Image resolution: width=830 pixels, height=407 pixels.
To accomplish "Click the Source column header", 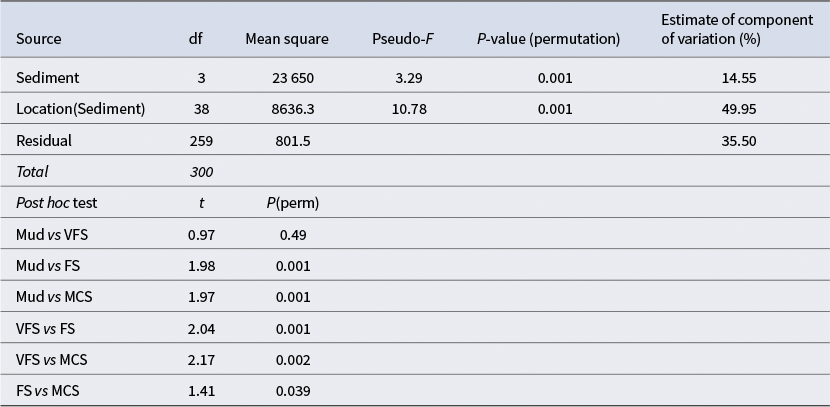I will pyautogui.click(x=39, y=39).
